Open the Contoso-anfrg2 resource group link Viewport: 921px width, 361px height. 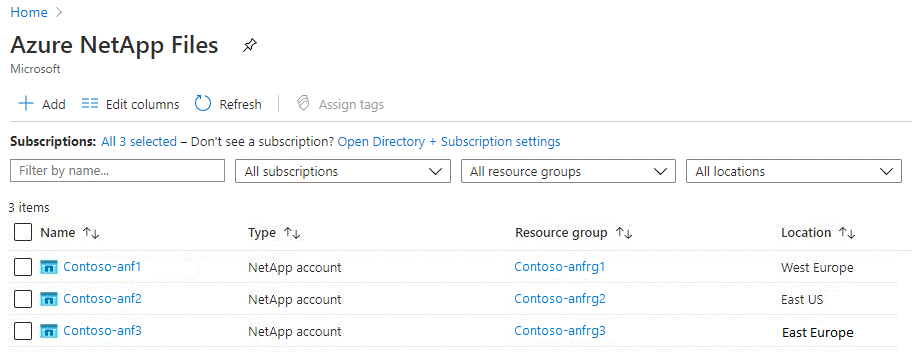pos(560,299)
